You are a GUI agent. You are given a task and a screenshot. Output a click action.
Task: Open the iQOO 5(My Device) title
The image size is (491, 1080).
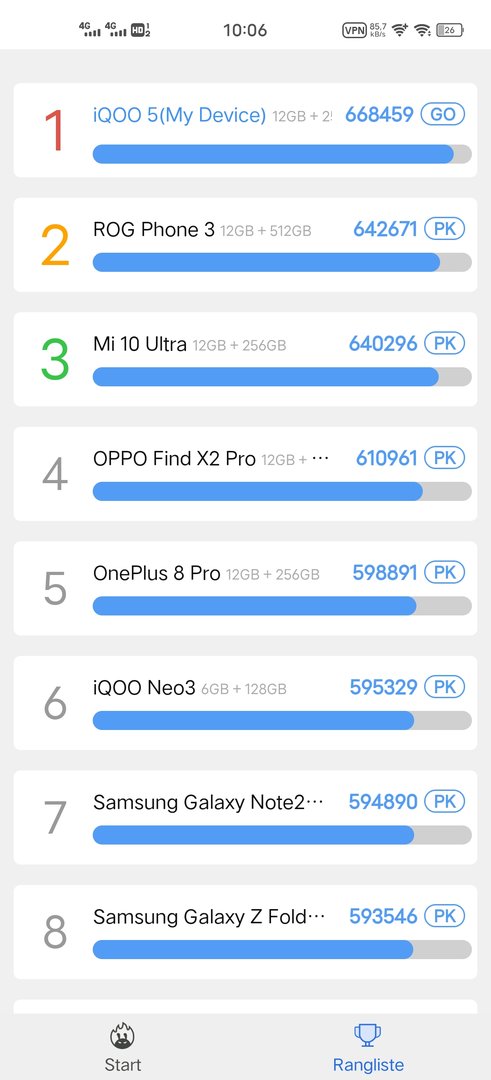[179, 116]
